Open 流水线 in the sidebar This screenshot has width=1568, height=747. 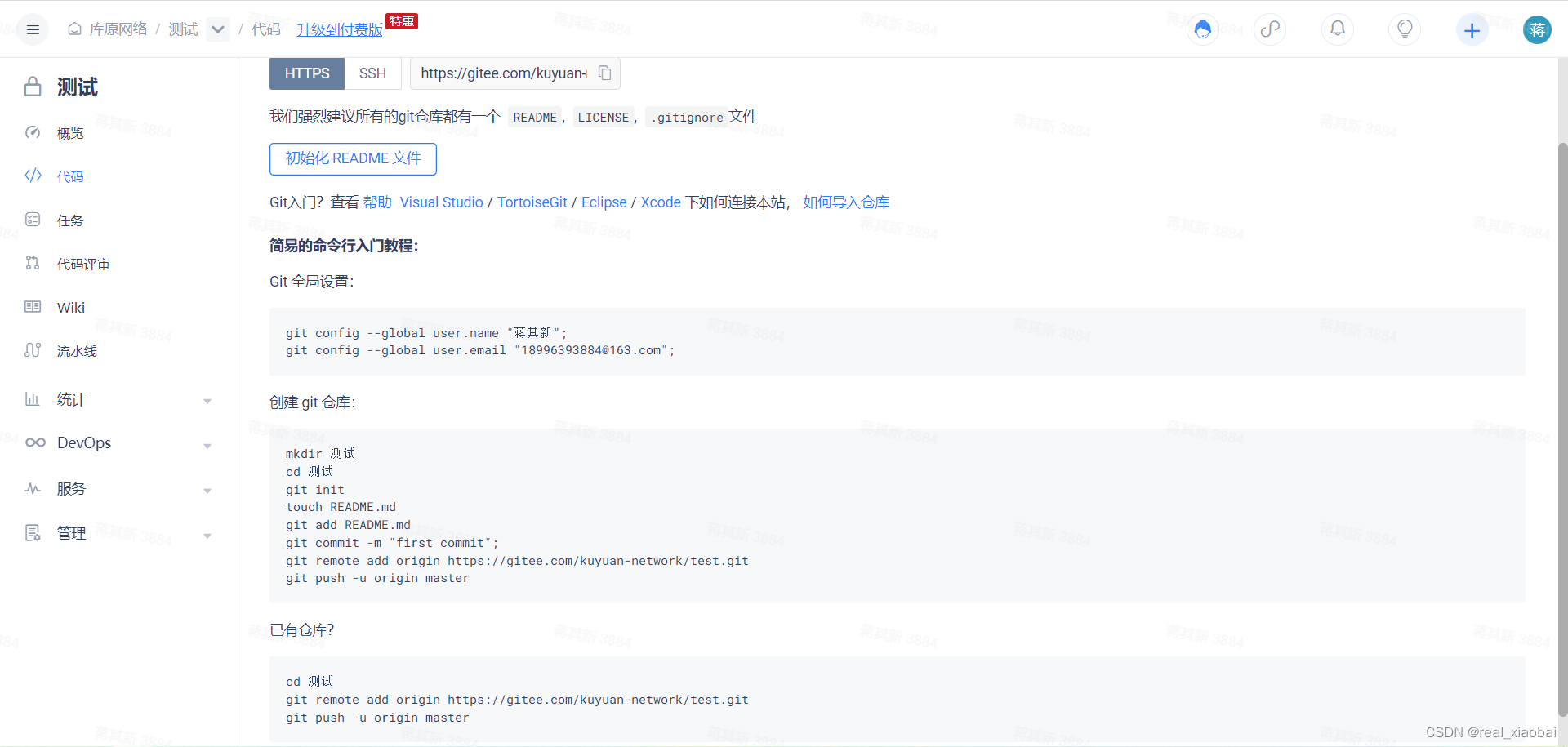pos(77,351)
